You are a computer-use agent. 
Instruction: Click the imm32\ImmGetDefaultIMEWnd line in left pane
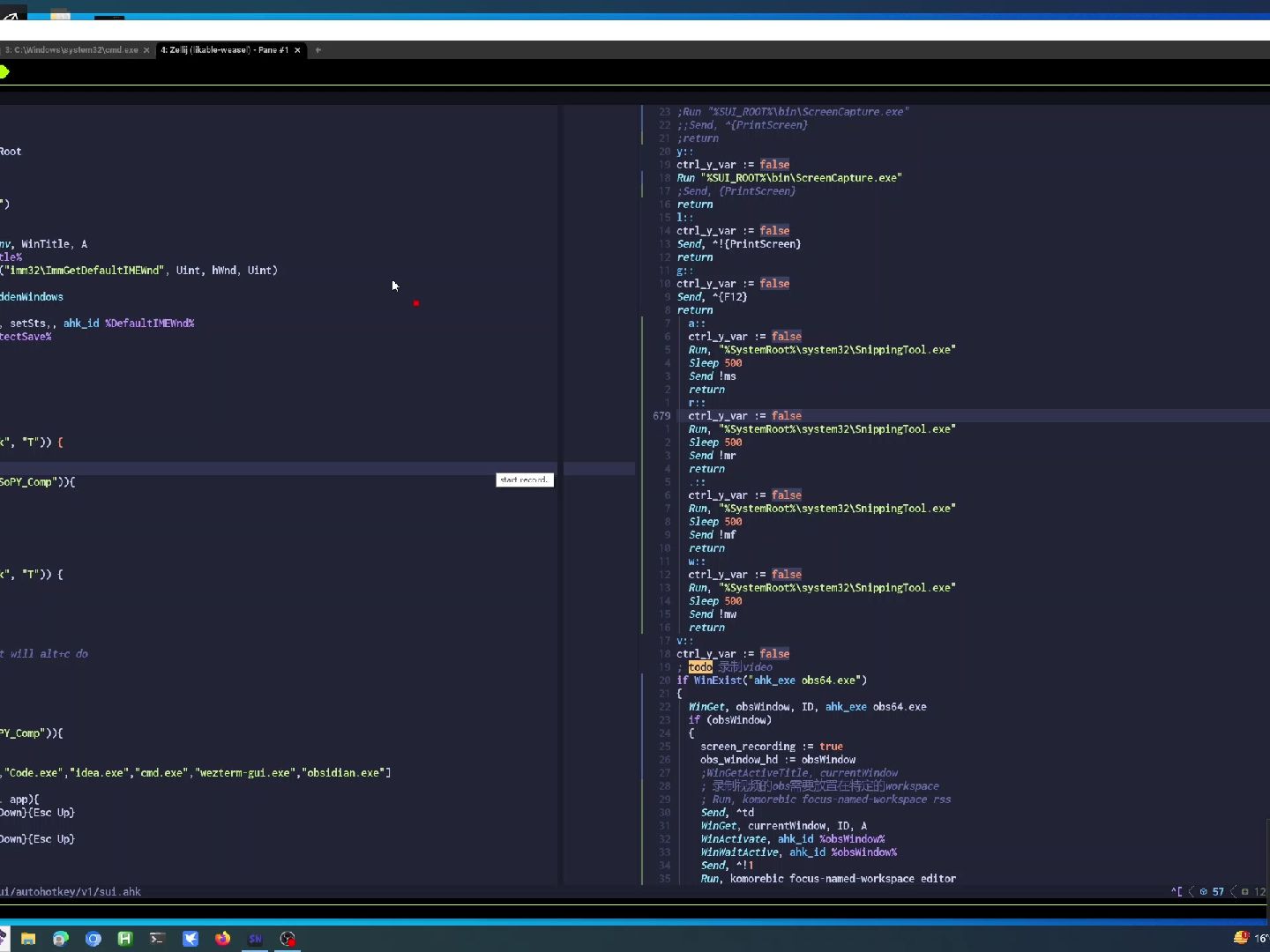139,271
